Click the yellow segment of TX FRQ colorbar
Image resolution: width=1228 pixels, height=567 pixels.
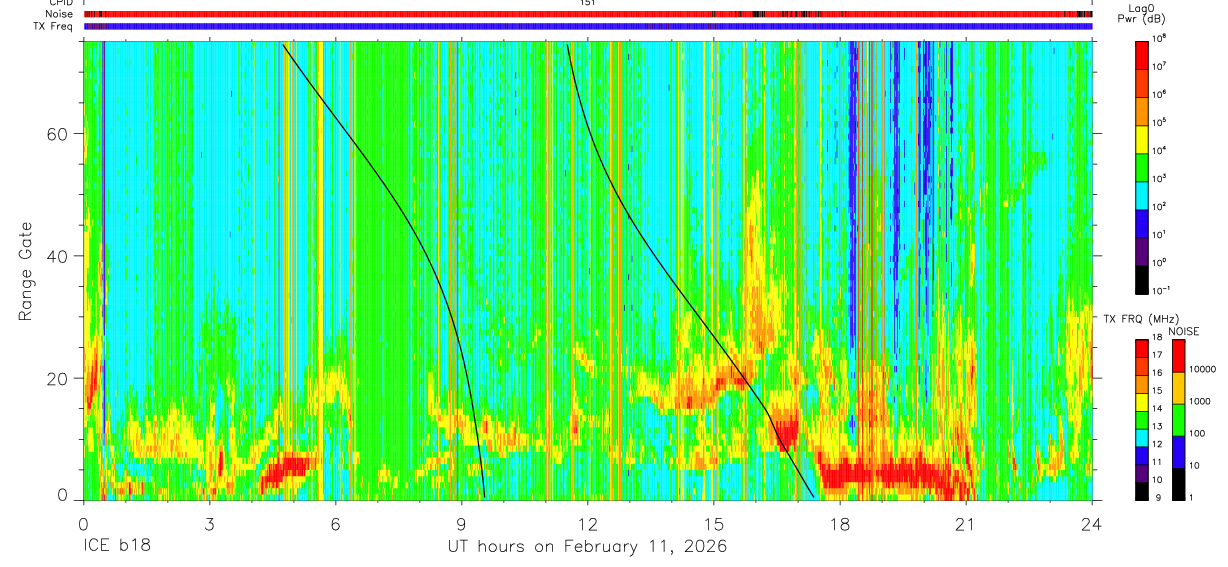(1144, 401)
